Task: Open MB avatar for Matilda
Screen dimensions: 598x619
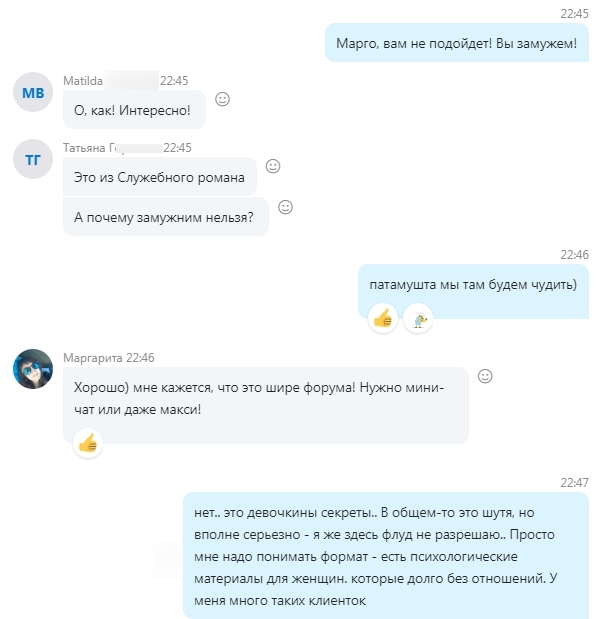Action: pos(33,92)
